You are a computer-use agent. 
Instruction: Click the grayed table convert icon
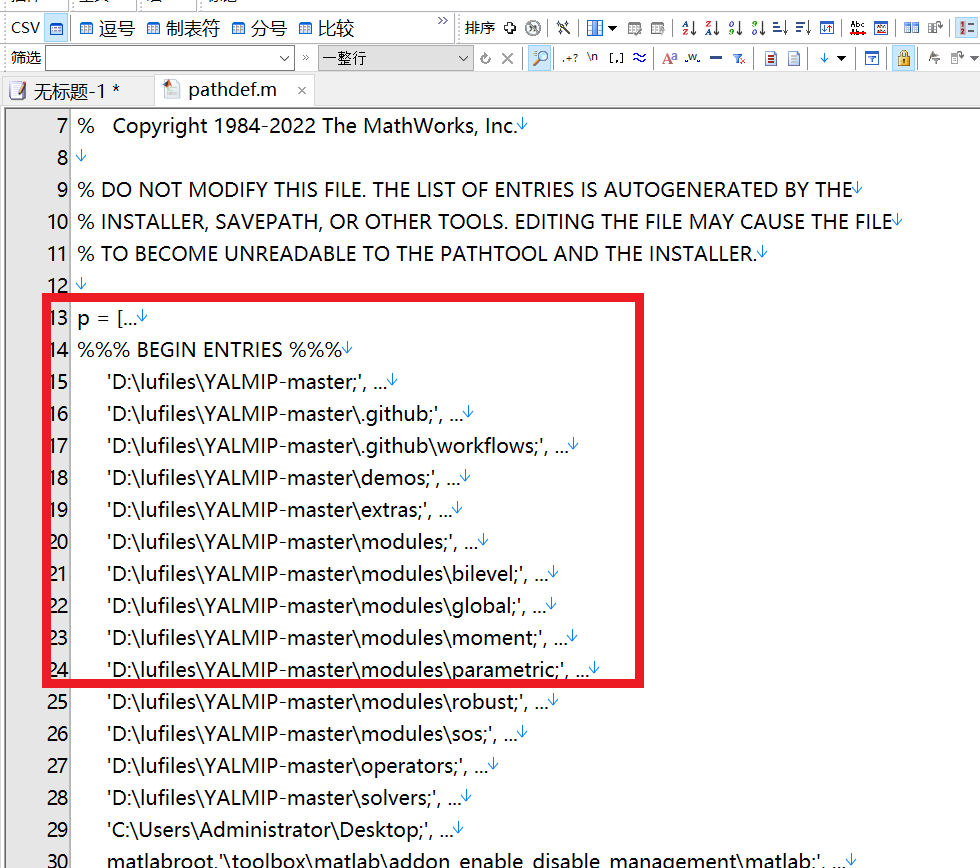634,28
